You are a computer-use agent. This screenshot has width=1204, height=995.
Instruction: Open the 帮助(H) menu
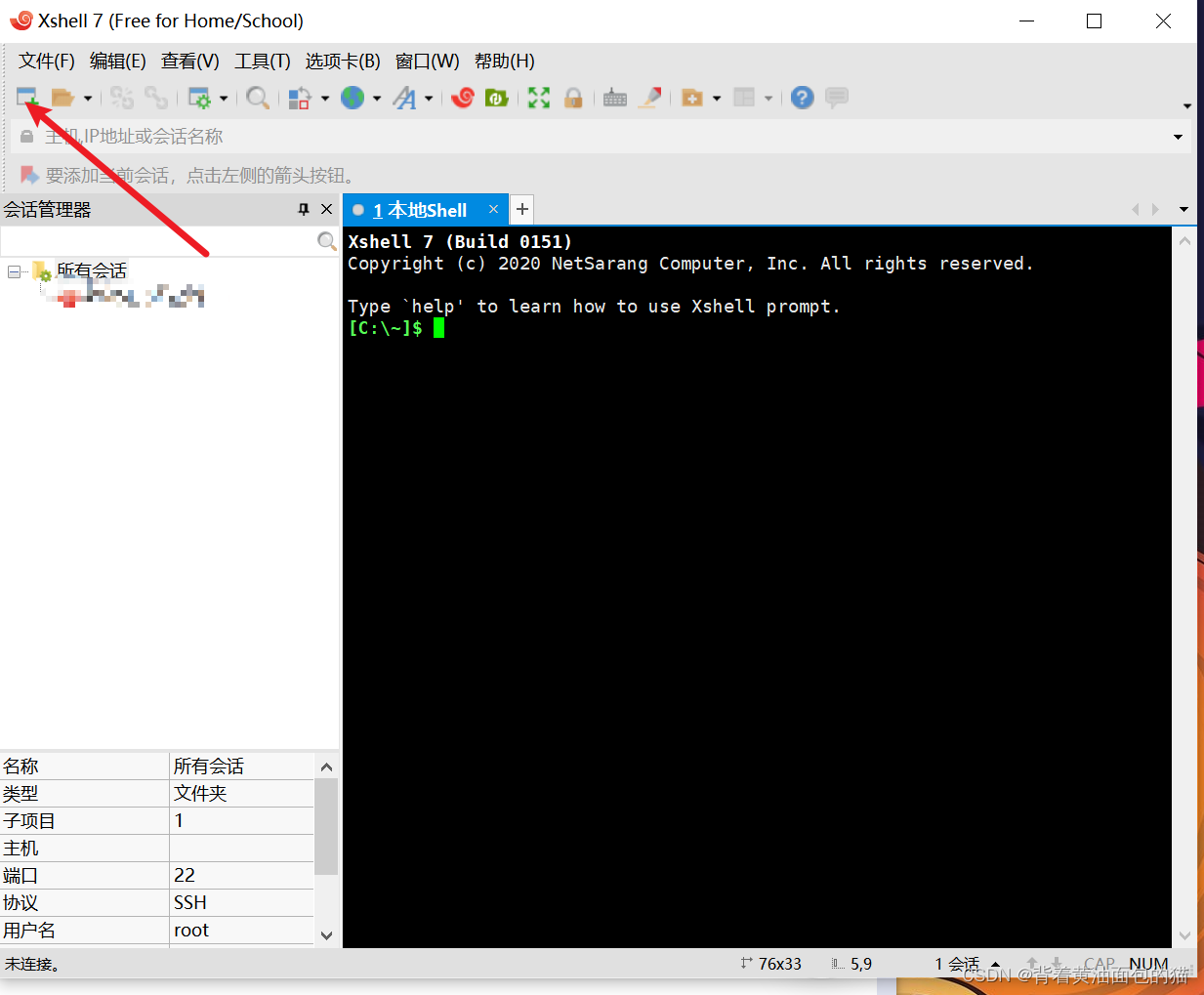tap(505, 62)
